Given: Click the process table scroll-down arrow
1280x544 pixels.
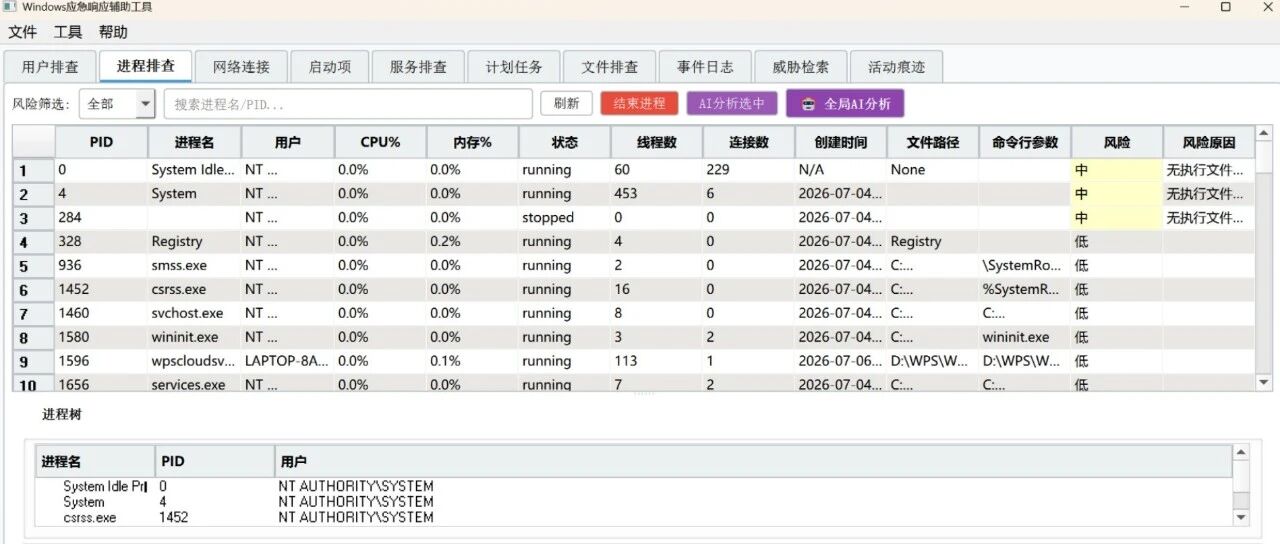Looking at the screenshot, I should point(1264,382).
